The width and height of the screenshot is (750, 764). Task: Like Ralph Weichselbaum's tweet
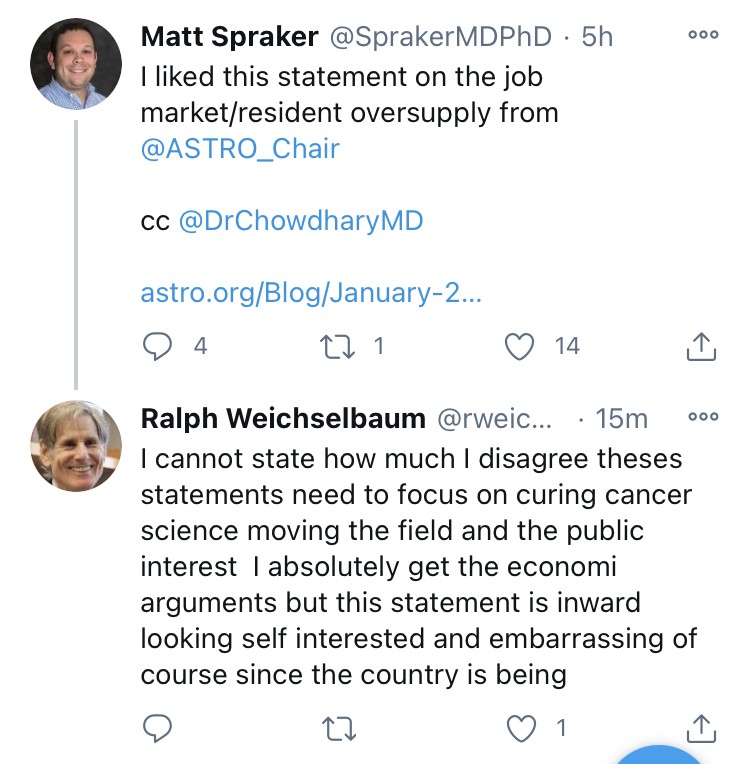coord(522,729)
